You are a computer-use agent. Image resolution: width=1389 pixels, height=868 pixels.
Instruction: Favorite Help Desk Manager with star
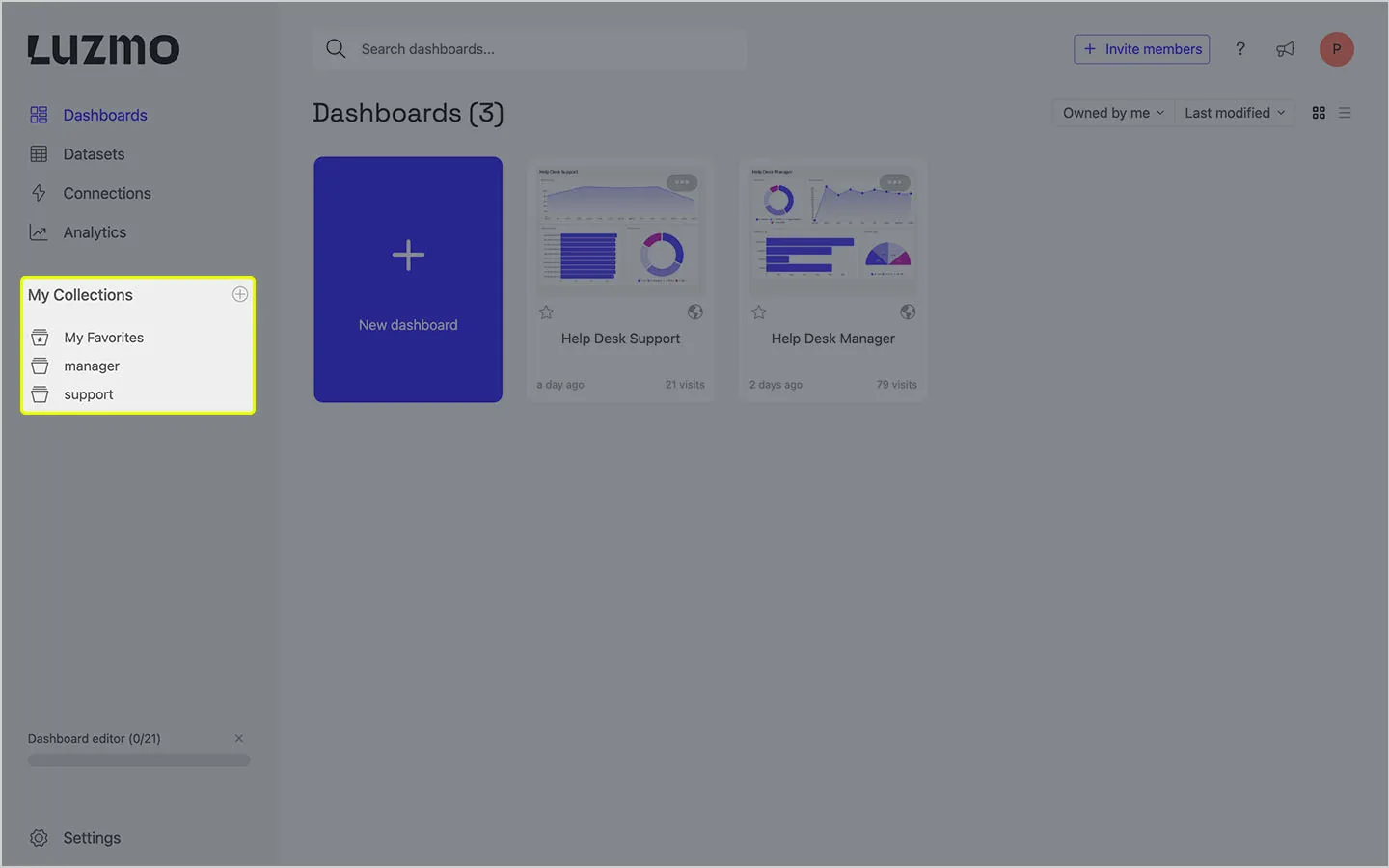(759, 312)
